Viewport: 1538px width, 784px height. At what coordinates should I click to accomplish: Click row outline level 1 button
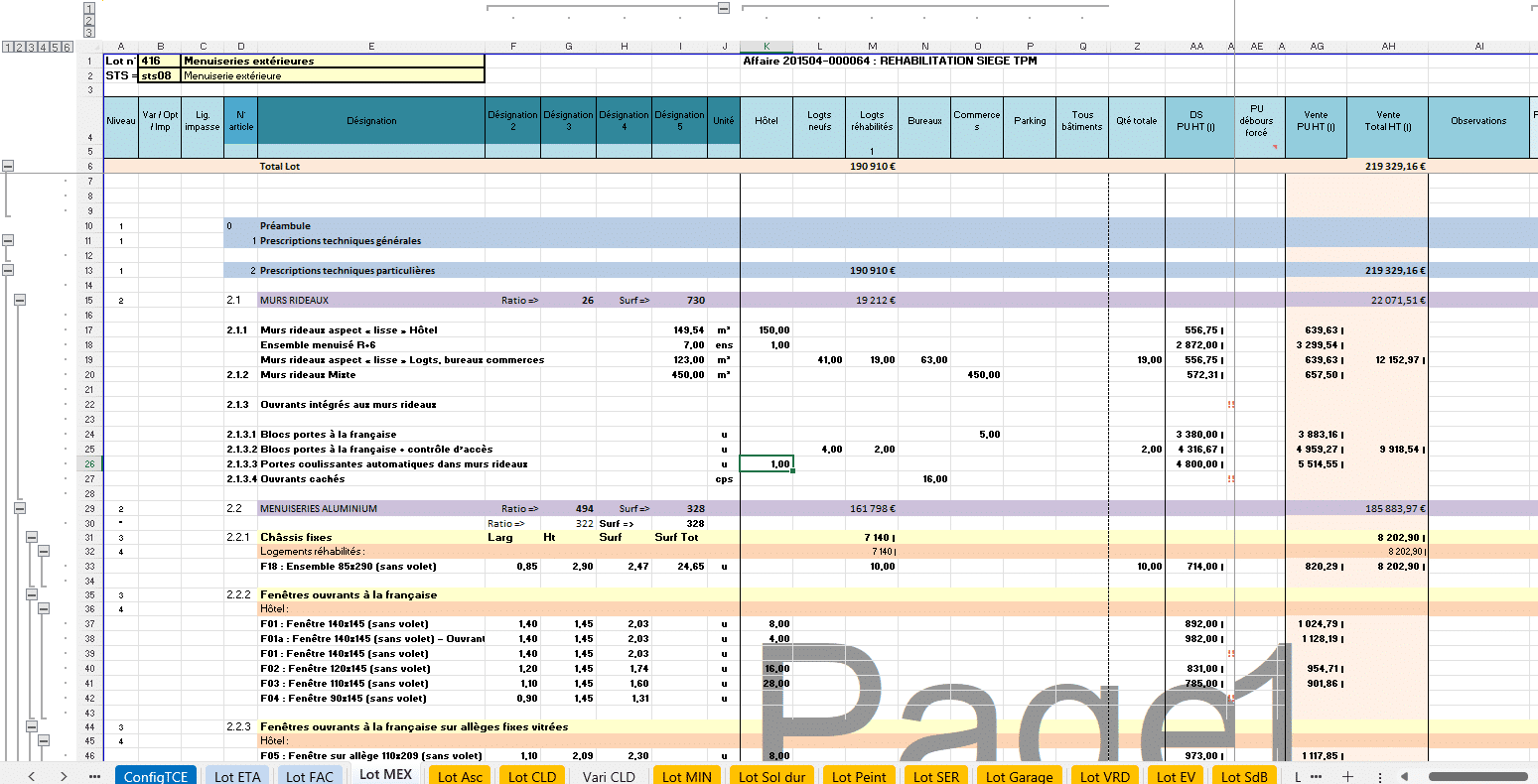[x=8, y=47]
